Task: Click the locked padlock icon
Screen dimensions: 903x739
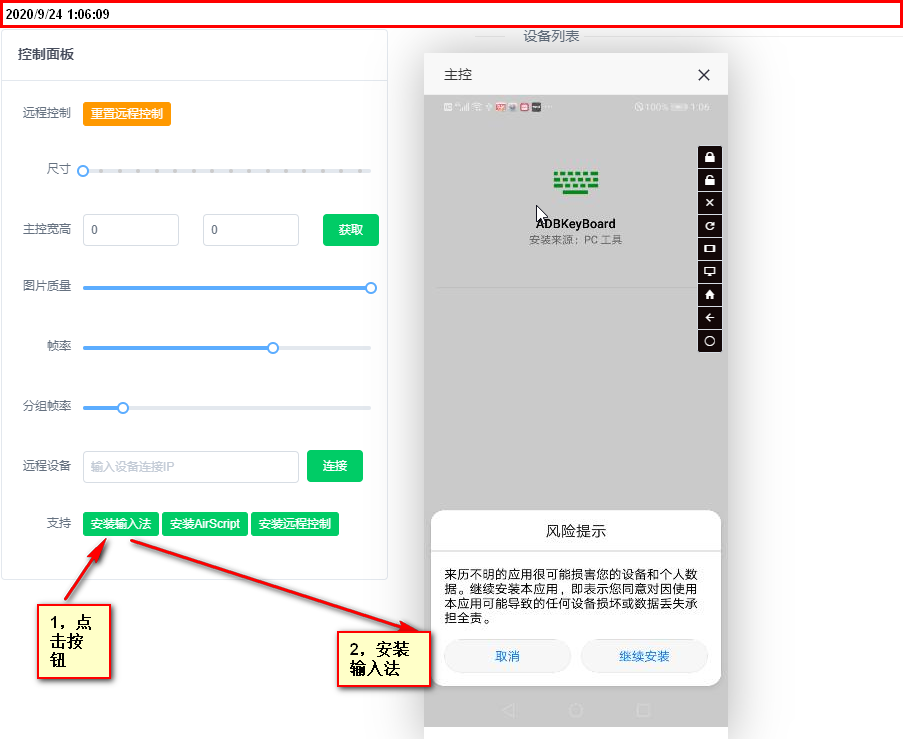Action: [710, 157]
